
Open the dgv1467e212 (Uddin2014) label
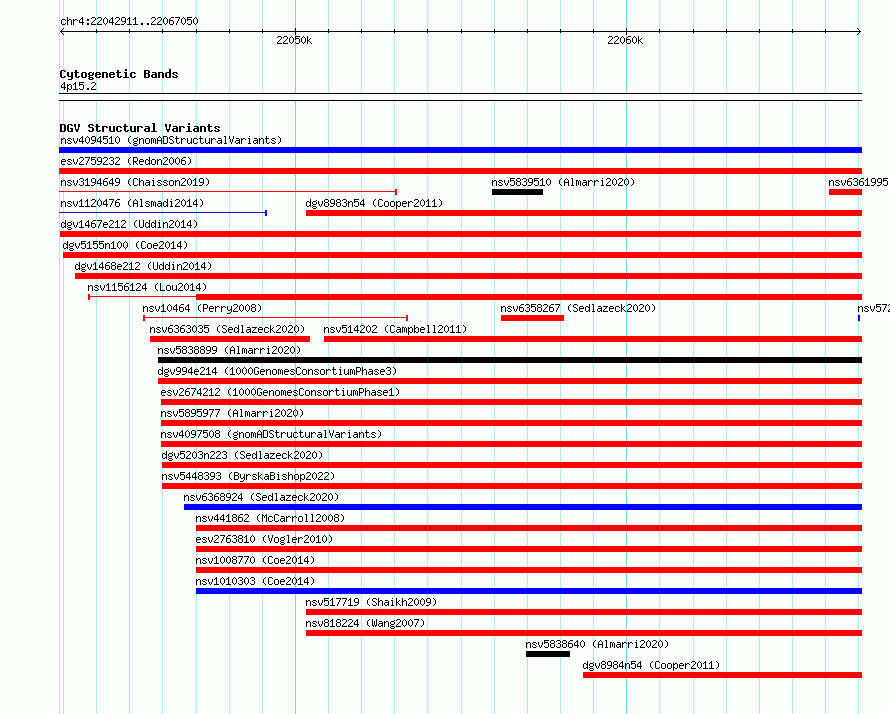pos(129,224)
